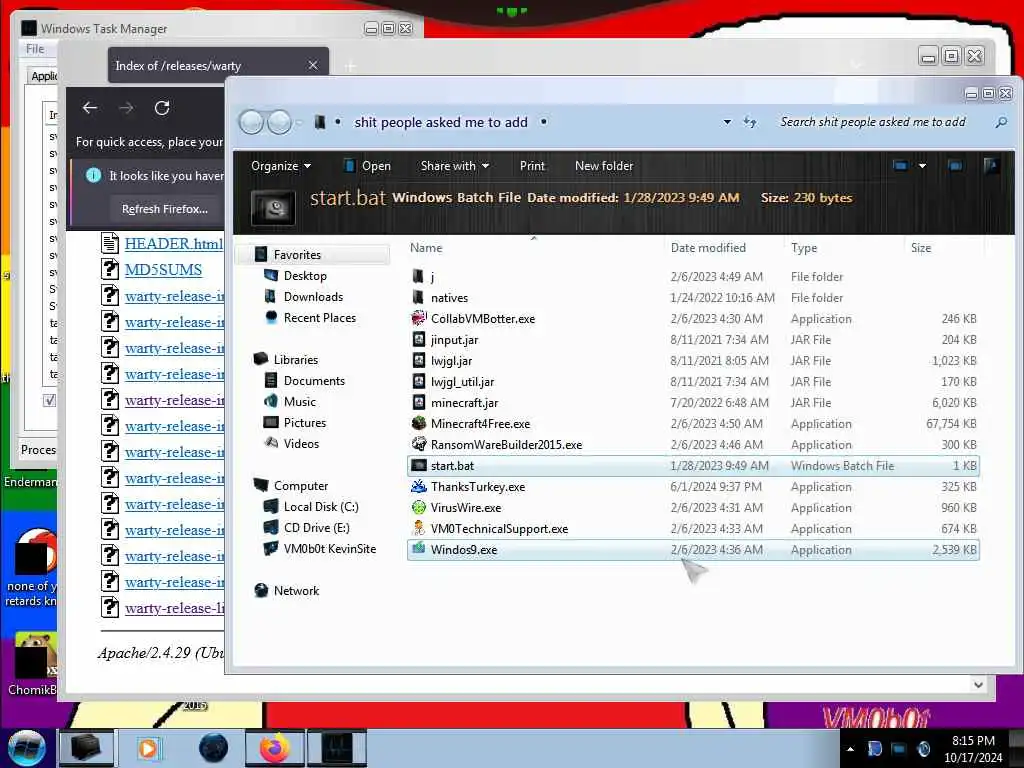1024x768 pixels.
Task: Toggle the preview pane icon in Explorer toolbar
Action: click(955, 166)
